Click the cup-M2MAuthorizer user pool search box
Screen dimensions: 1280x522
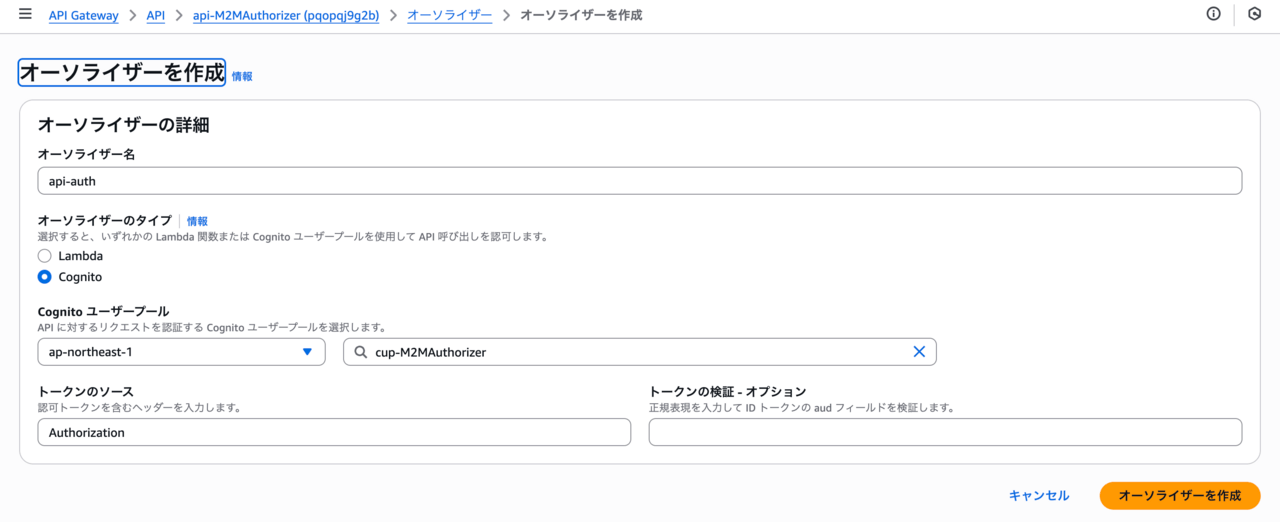point(630,352)
